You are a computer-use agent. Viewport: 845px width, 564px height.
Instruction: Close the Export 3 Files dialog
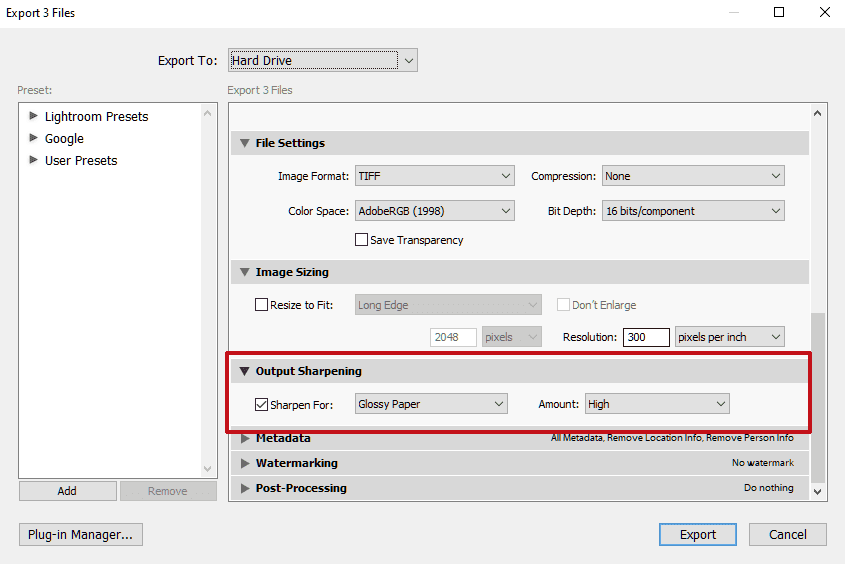[825, 12]
